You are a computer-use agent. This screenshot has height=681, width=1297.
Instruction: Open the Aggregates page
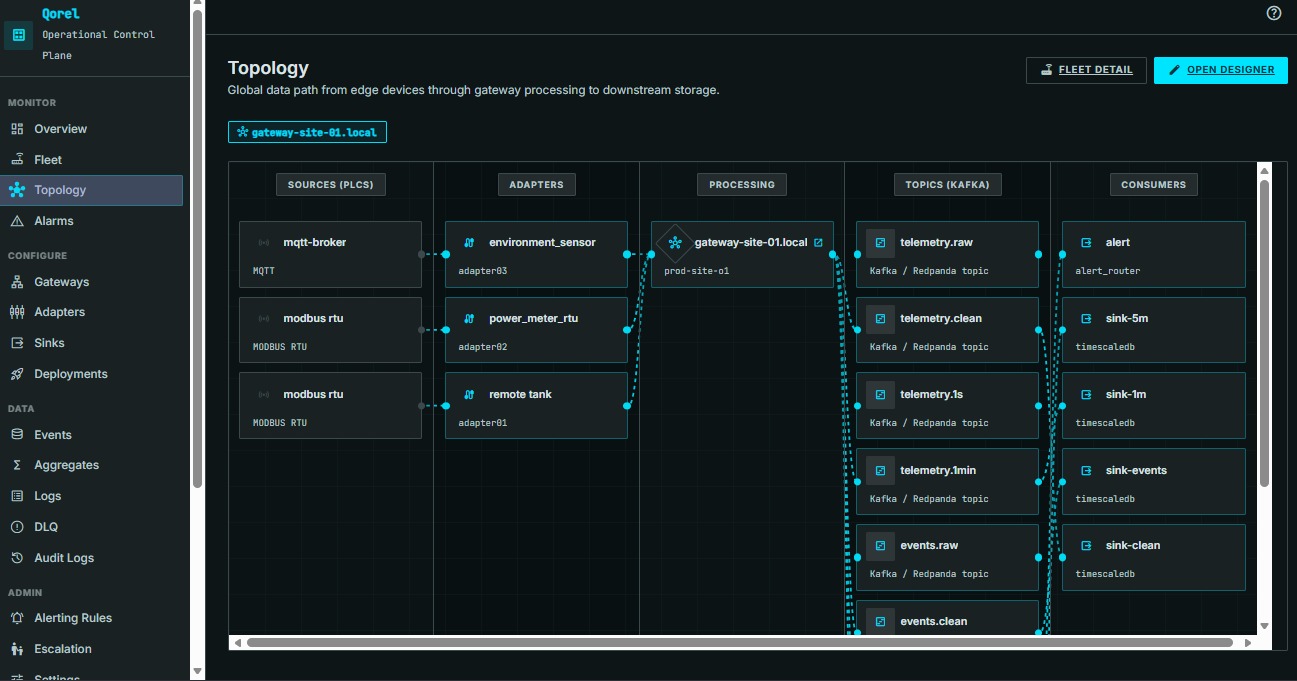[x=91, y=465]
